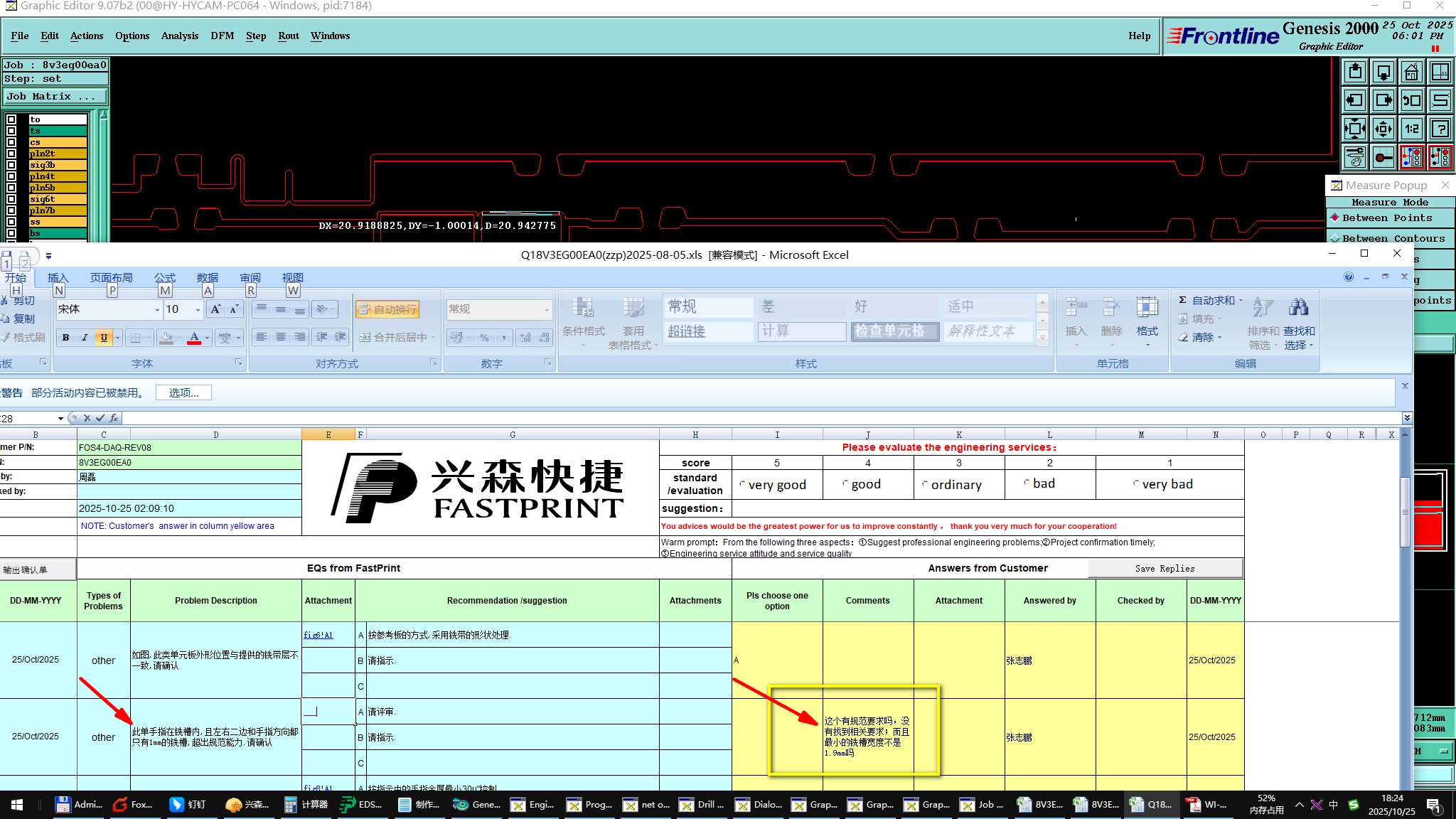This screenshot has width=1456, height=819.
Task: Select the 'very good' radio button
Action: 742,484
